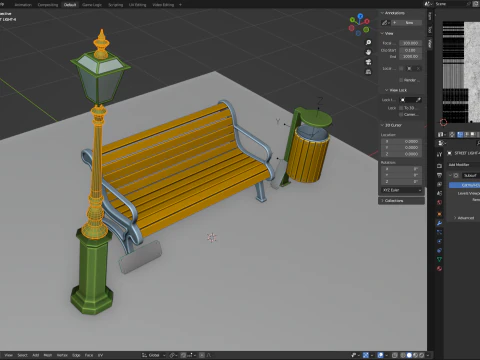The height and width of the screenshot is (360, 480).
Task: Click the hand pan view icon
Action: (368, 52)
